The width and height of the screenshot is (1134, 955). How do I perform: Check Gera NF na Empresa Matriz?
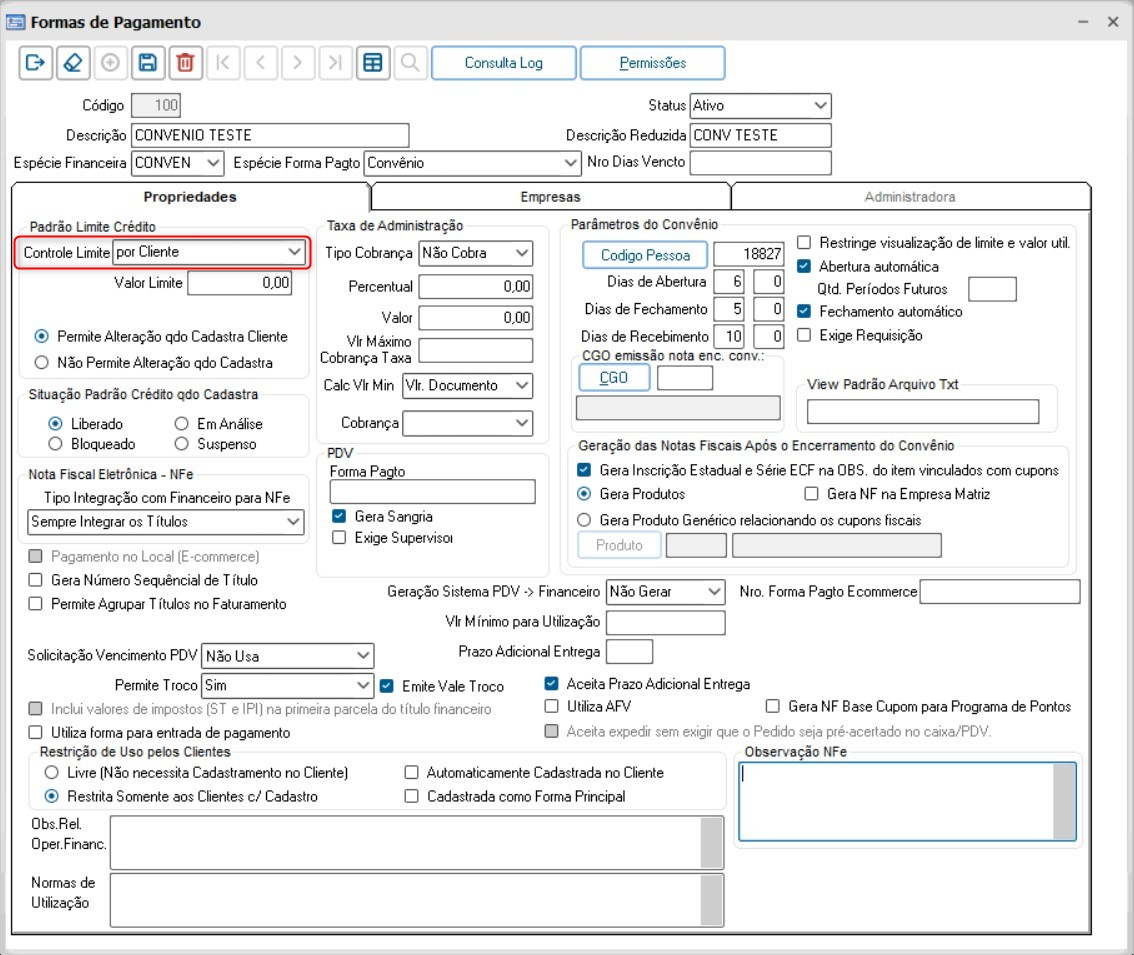click(x=811, y=493)
